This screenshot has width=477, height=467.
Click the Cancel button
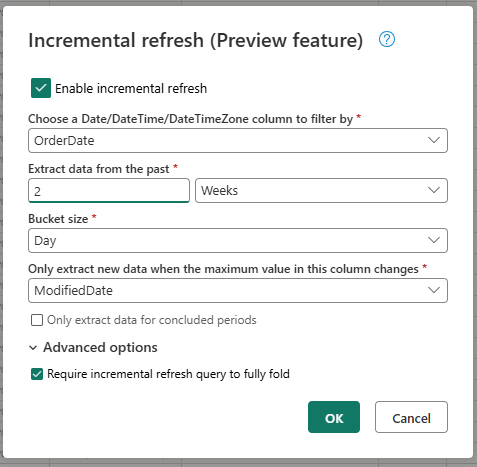point(411,417)
